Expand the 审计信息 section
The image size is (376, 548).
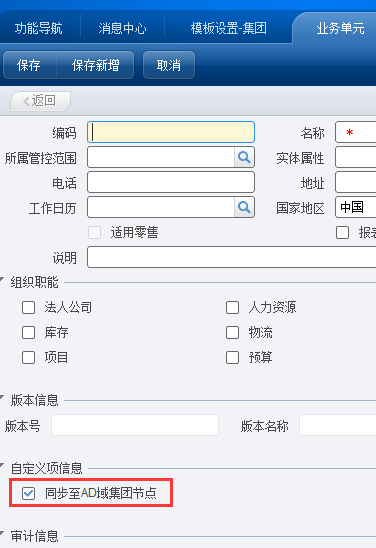[2, 532]
